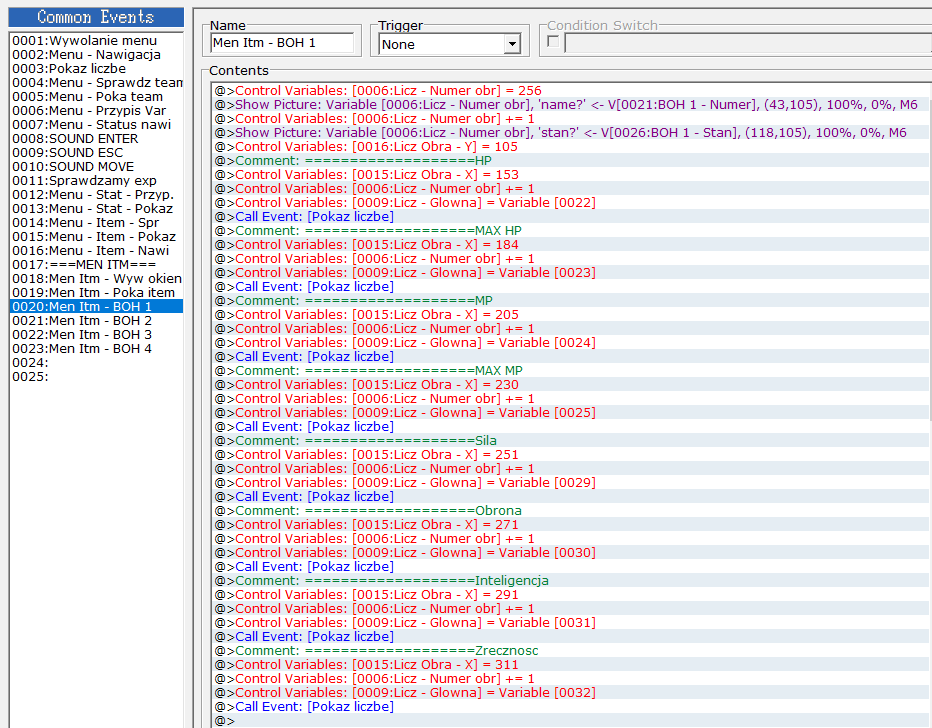Screen dimensions: 932x728
Task: Select the Glowna = Variable [0031] line
Action: [x=570, y=623]
